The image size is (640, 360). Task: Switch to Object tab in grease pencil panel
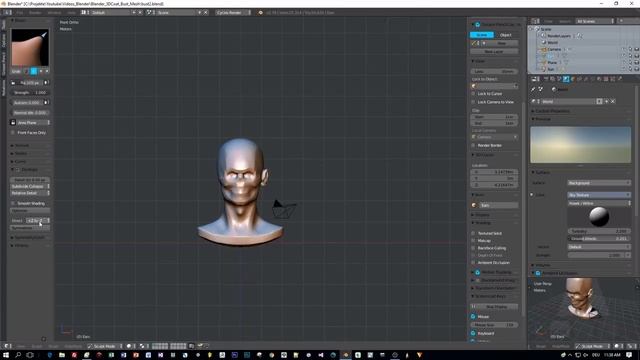coord(506,35)
